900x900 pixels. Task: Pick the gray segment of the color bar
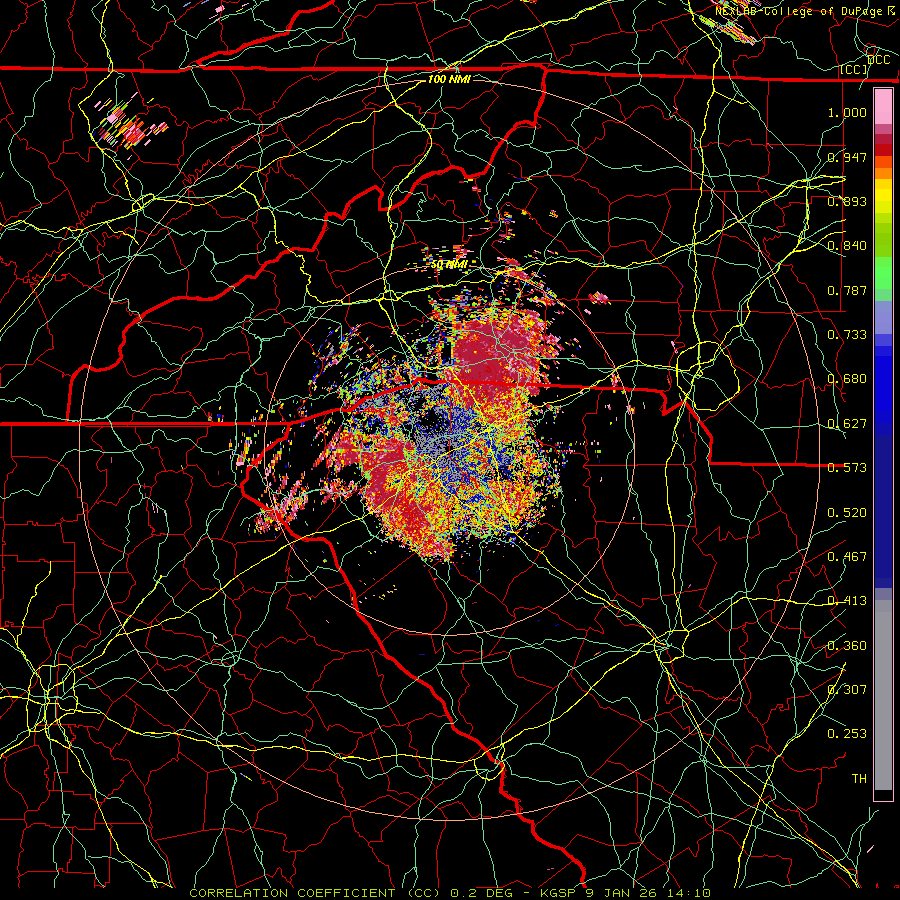(x=883, y=695)
